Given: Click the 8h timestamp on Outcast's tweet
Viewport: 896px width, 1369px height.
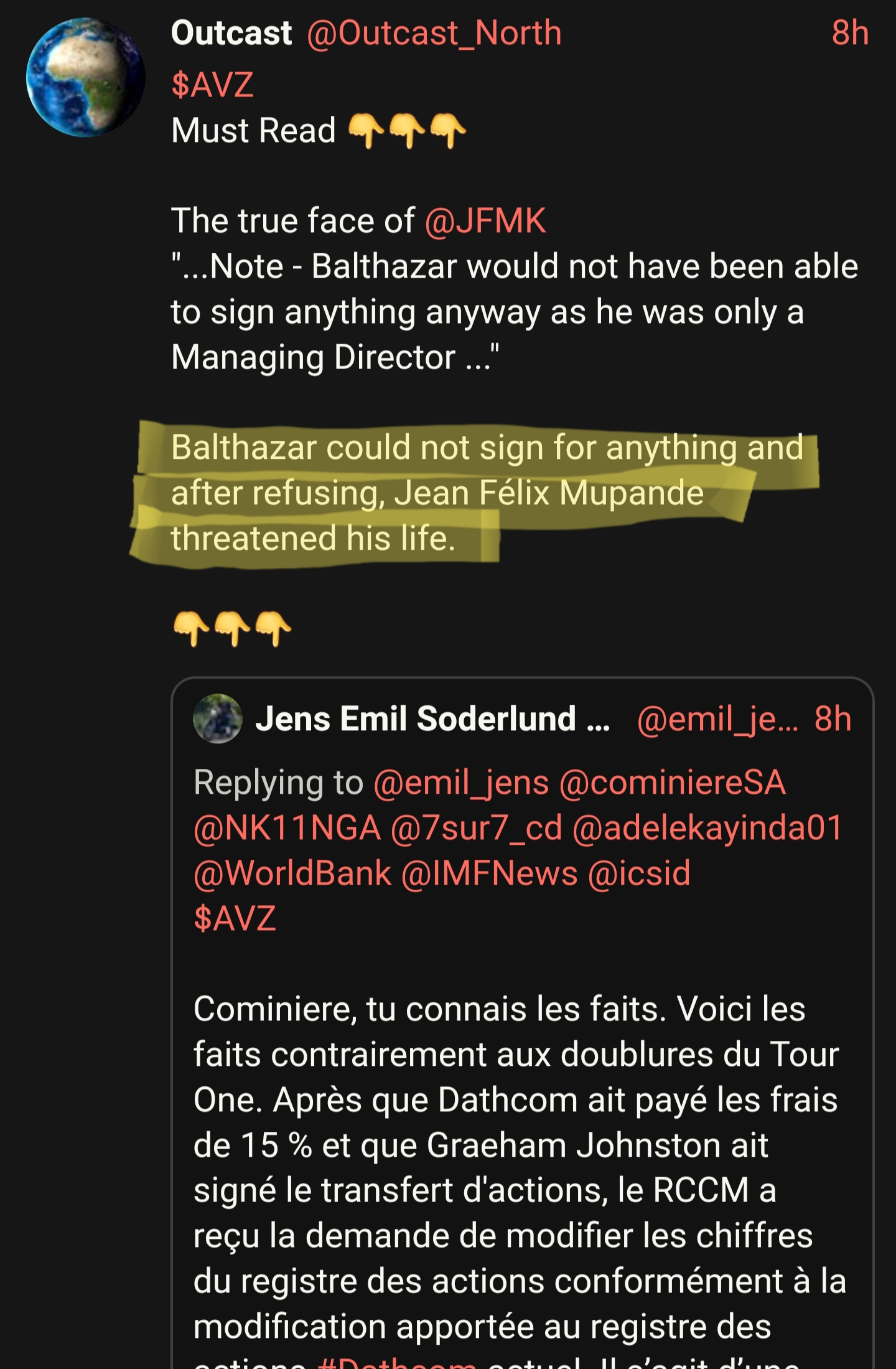Looking at the screenshot, I should (x=849, y=33).
